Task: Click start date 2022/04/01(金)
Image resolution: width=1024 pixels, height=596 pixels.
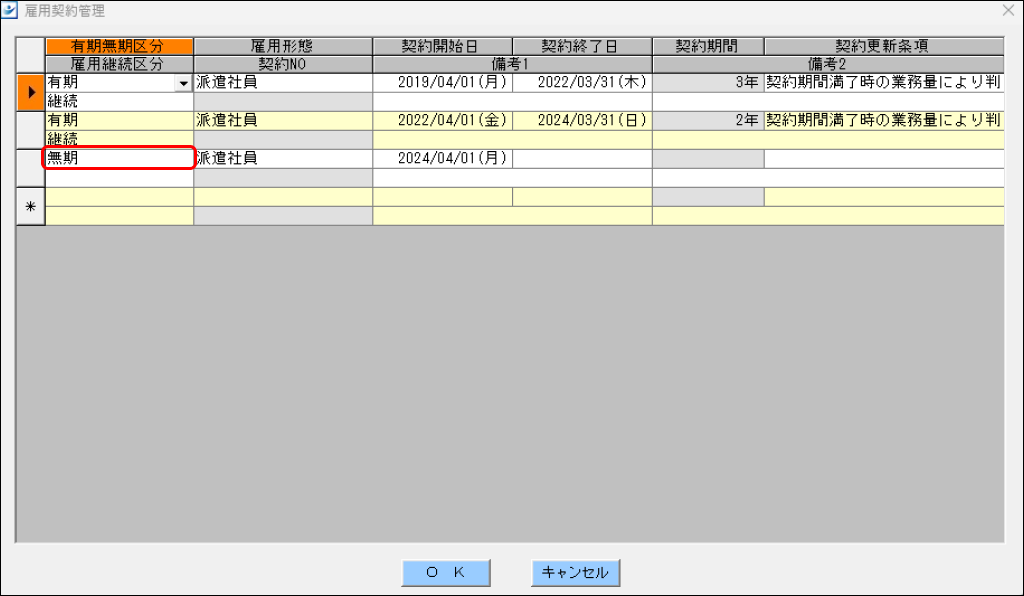Action: coord(442,120)
